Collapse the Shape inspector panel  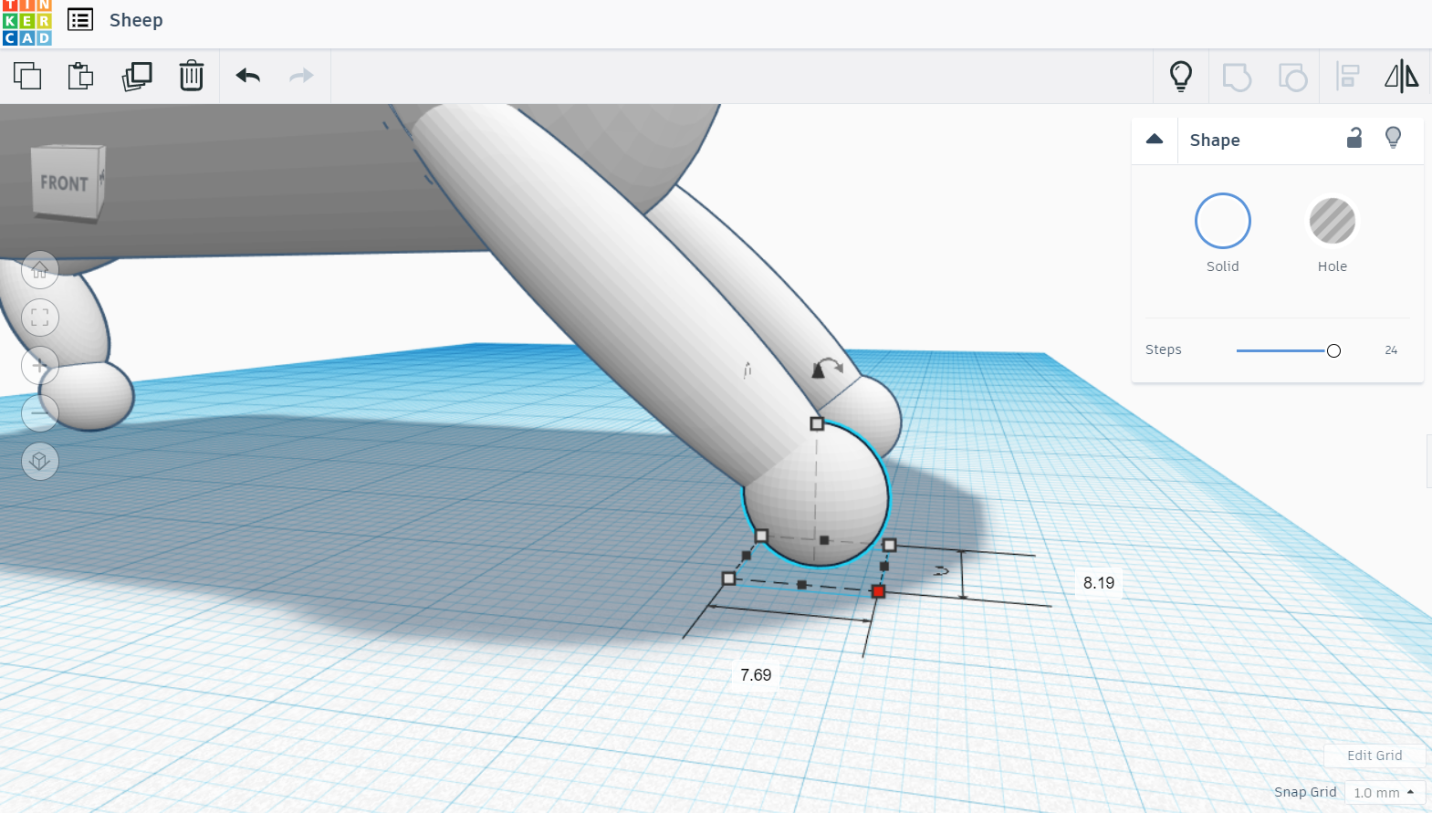1154,140
